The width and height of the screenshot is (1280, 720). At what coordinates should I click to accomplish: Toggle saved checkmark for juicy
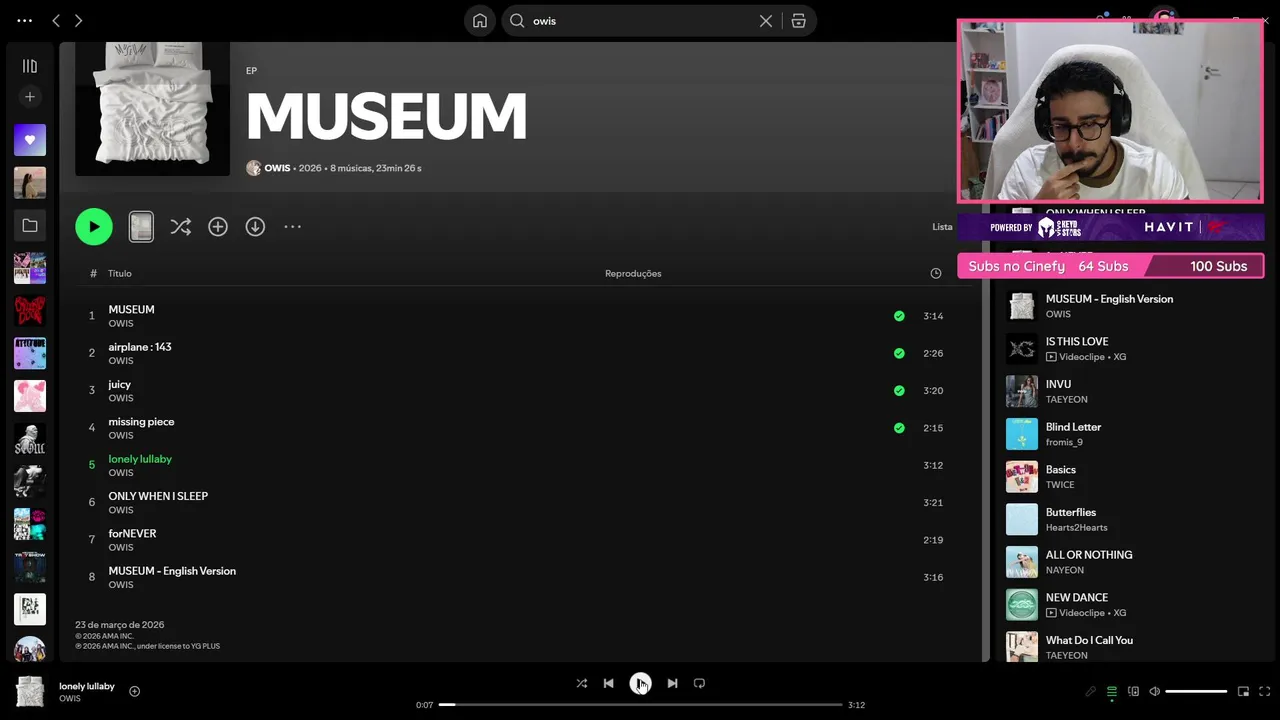click(x=899, y=390)
